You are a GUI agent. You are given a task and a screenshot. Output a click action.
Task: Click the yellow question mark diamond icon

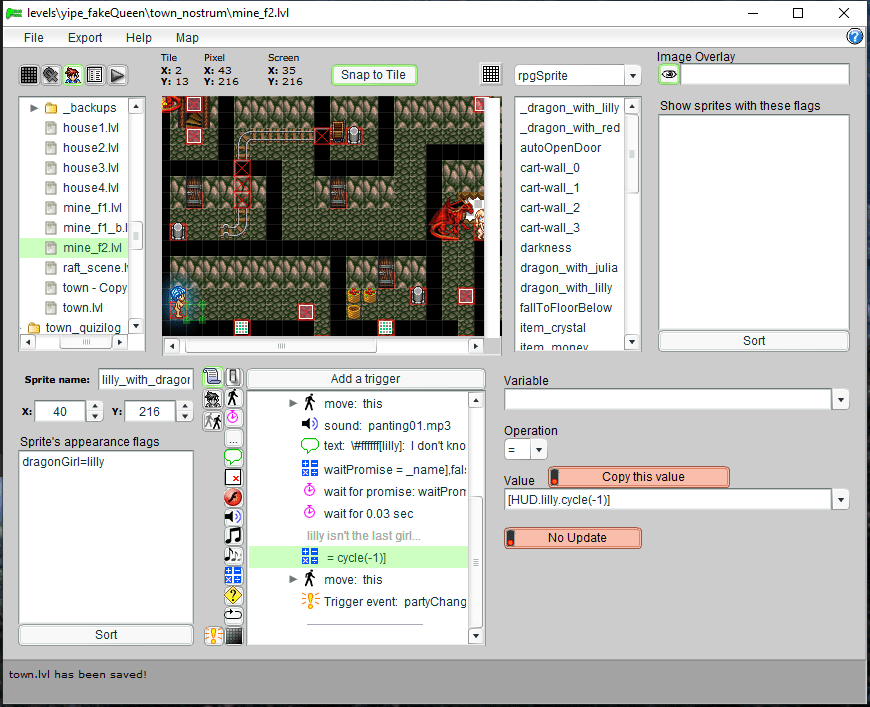pos(233,595)
